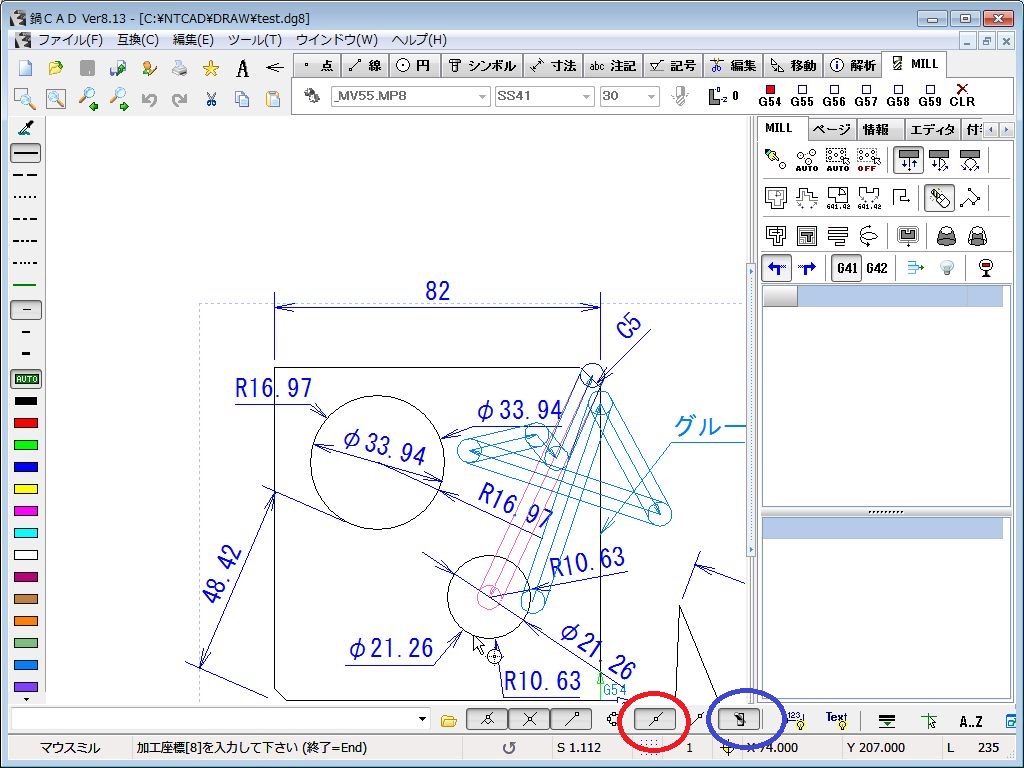The height and width of the screenshot is (768, 1024).
Task: Open the 30 value dropdown
Action: [651, 97]
